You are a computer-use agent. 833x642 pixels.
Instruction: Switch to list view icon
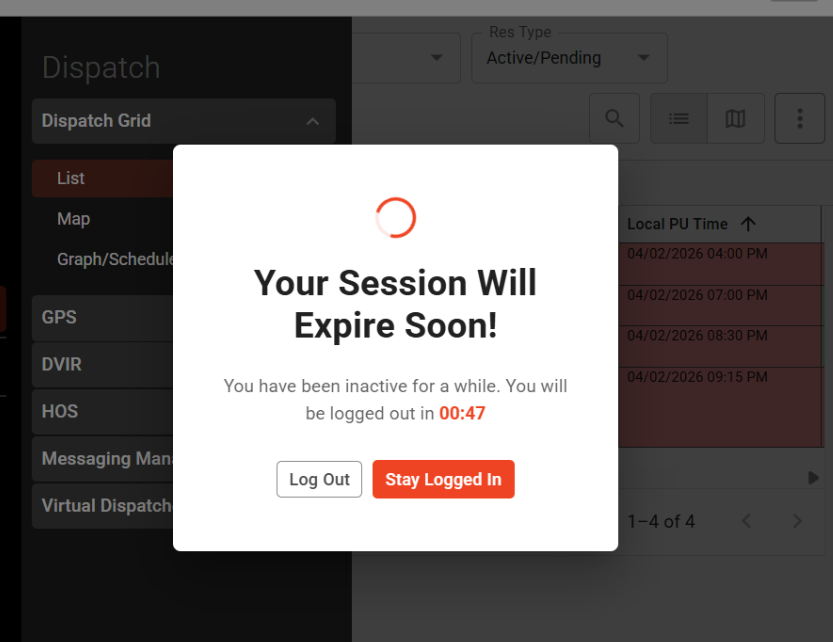(678, 119)
